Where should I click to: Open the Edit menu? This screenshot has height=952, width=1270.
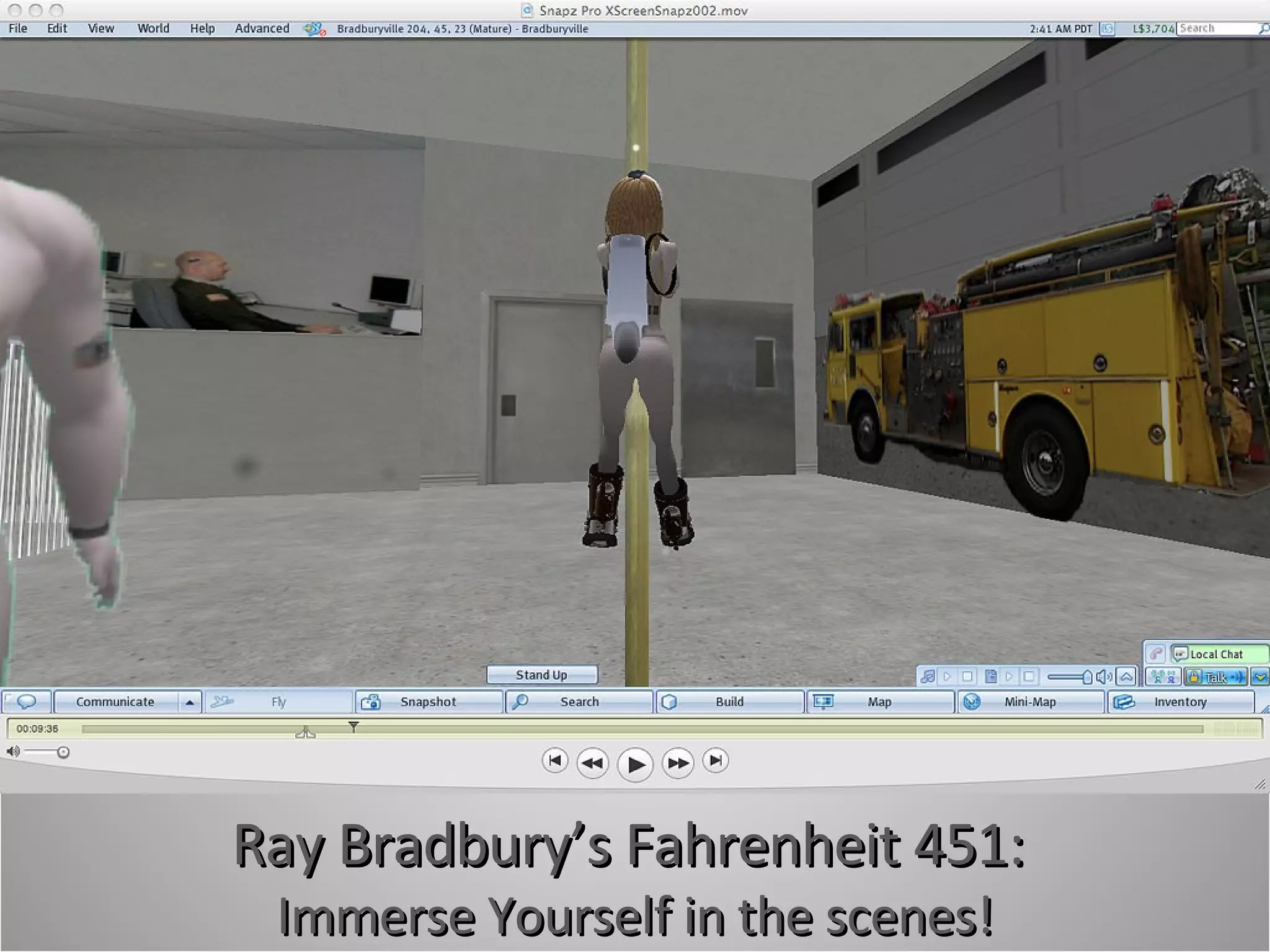coord(57,29)
